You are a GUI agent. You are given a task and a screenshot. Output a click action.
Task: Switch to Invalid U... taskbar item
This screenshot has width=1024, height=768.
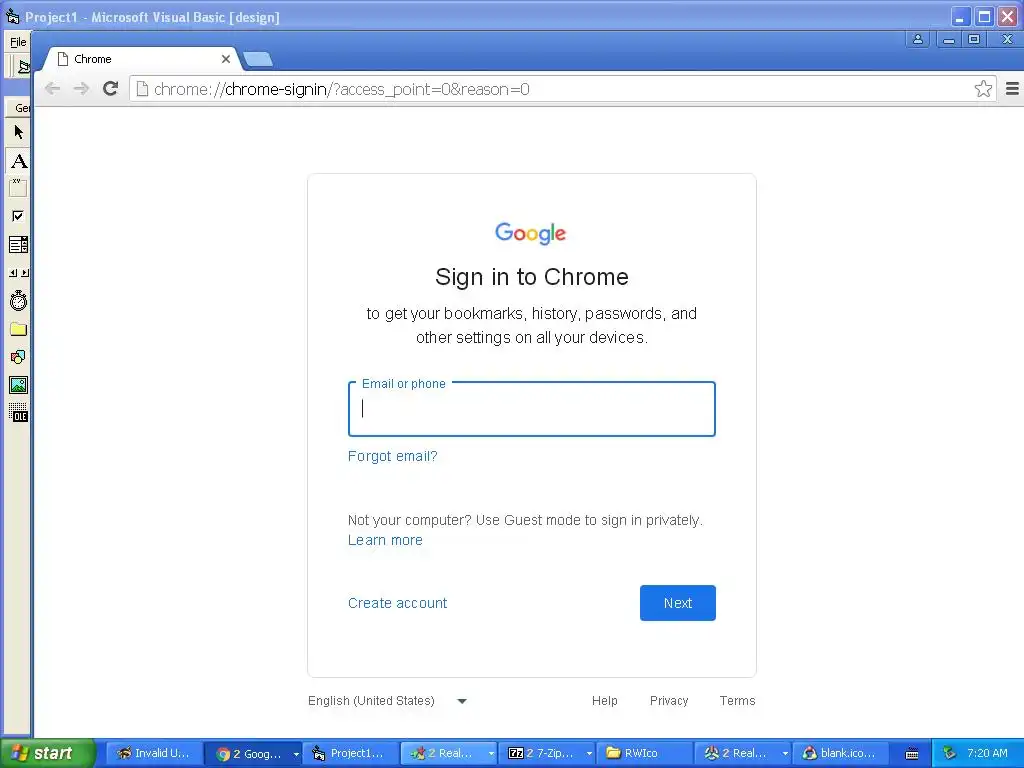click(154, 753)
